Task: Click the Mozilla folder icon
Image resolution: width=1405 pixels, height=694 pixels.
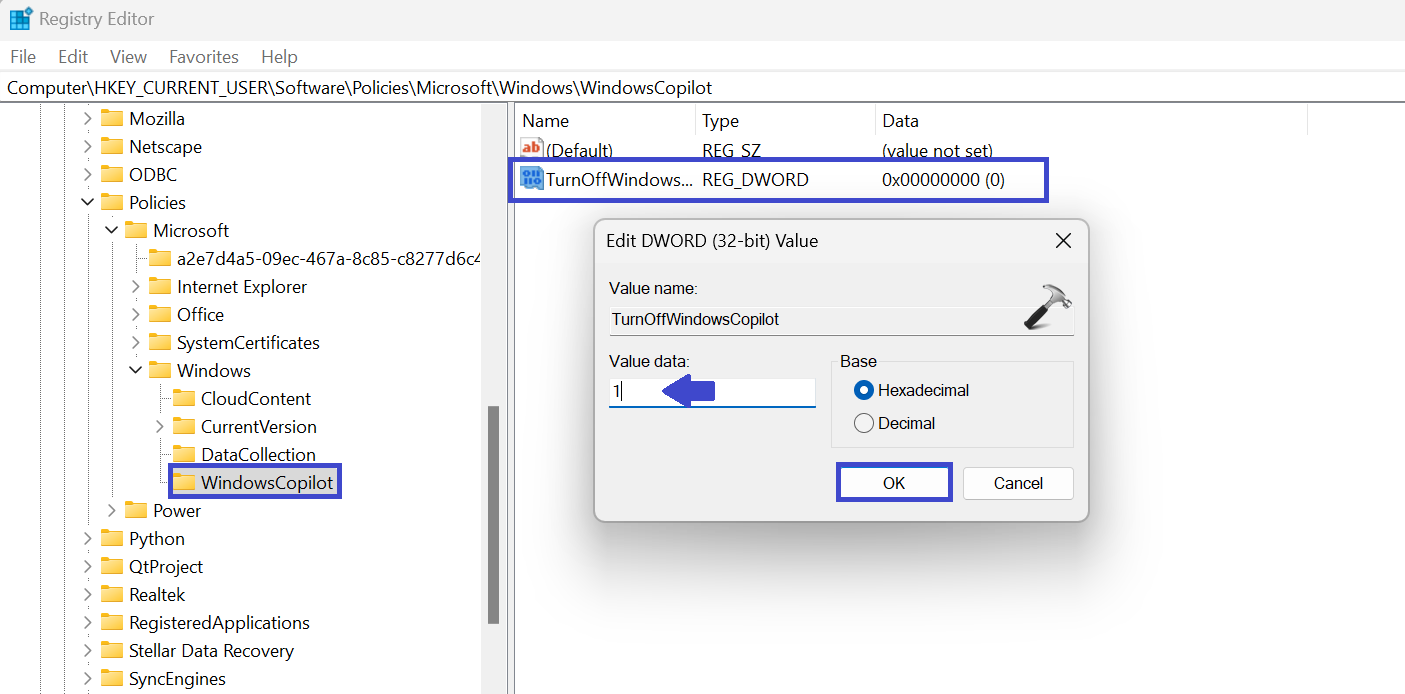Action: [x=112, y=119]
